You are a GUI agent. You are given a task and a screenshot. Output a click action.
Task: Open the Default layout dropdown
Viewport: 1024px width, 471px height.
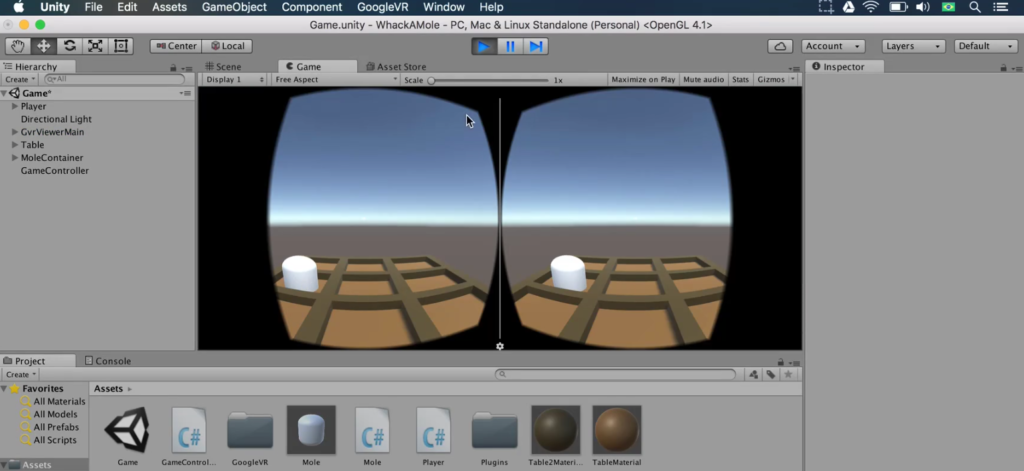tap(986, 46)
